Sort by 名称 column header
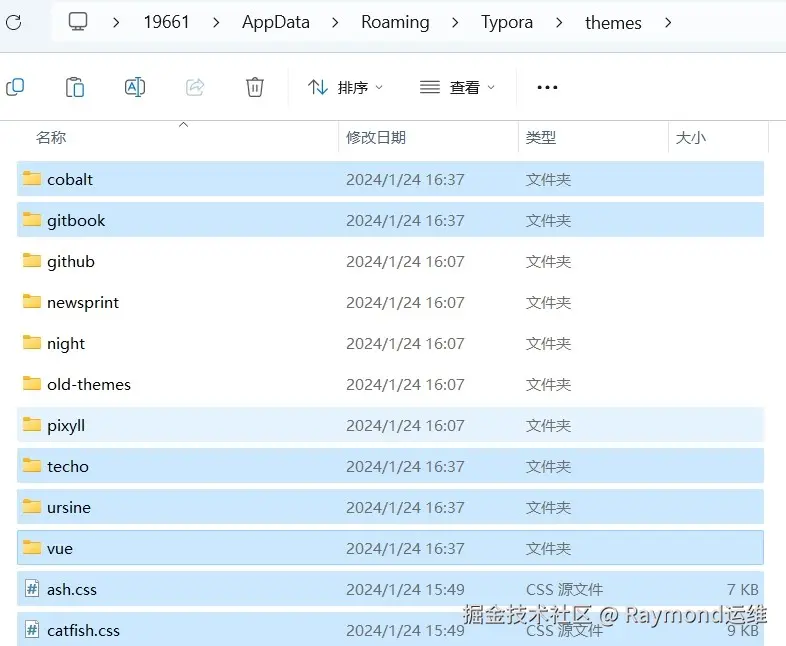The height and width of the screenshot is (646, 786). (51, 137)
